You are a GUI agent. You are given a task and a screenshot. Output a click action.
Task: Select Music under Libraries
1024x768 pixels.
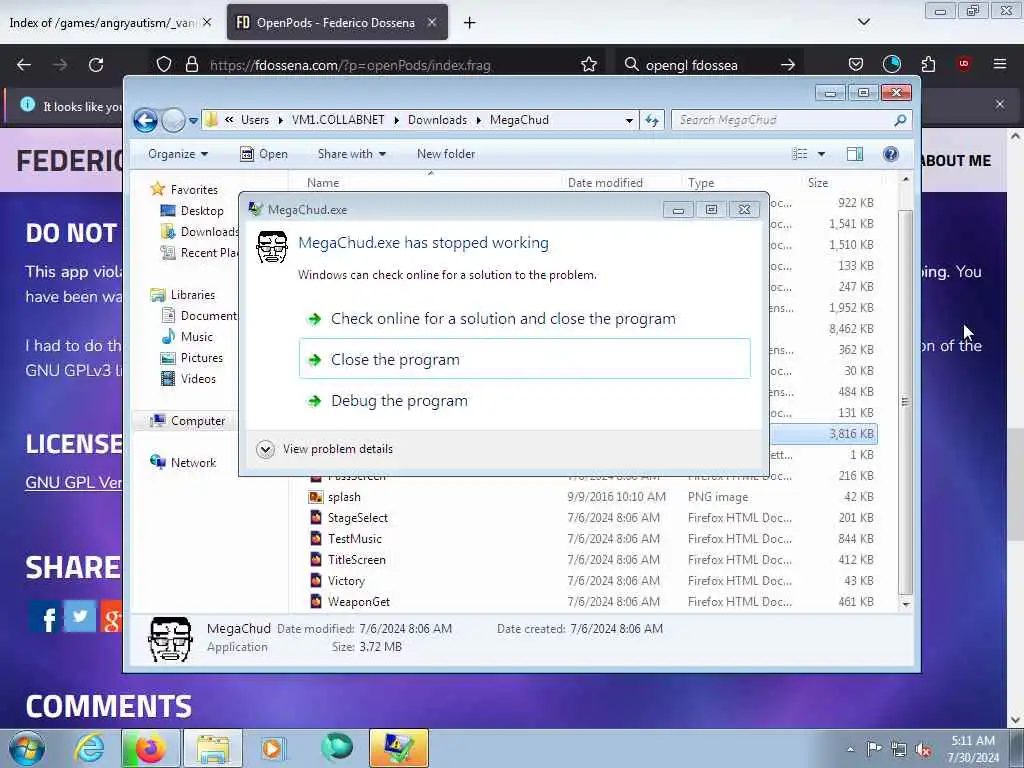(197, 337)
